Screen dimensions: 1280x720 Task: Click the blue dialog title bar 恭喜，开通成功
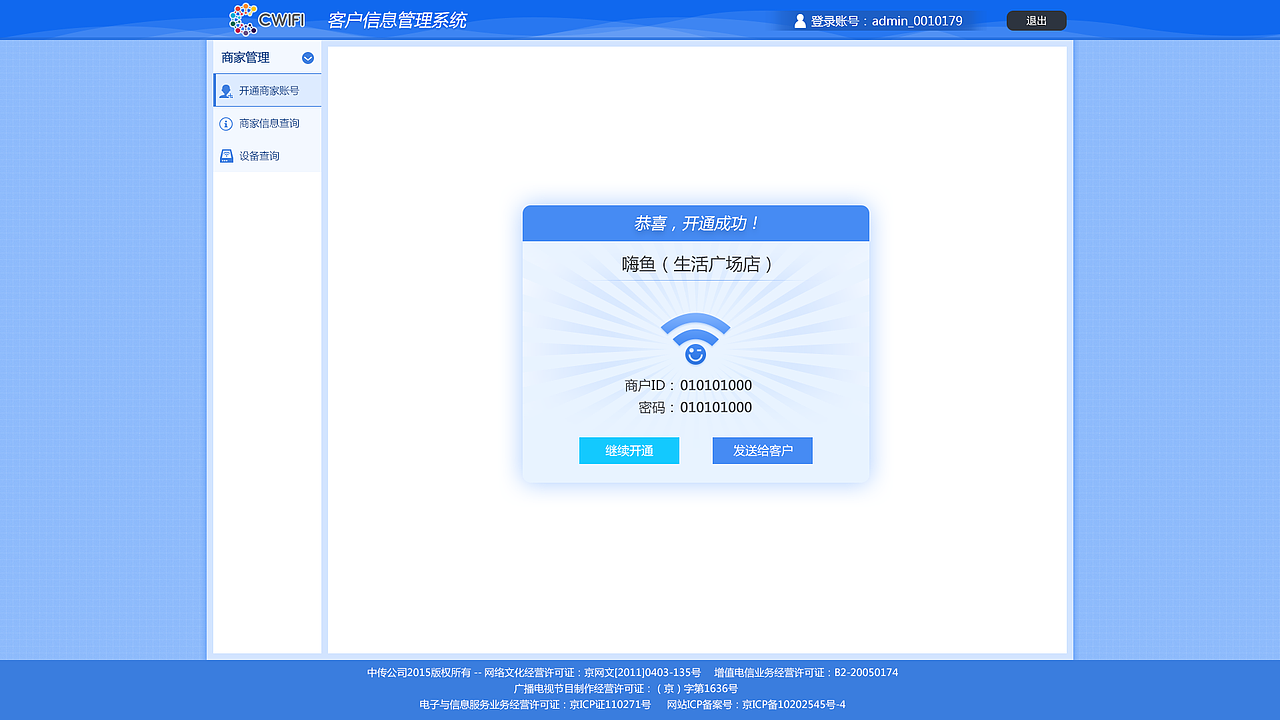695,223
